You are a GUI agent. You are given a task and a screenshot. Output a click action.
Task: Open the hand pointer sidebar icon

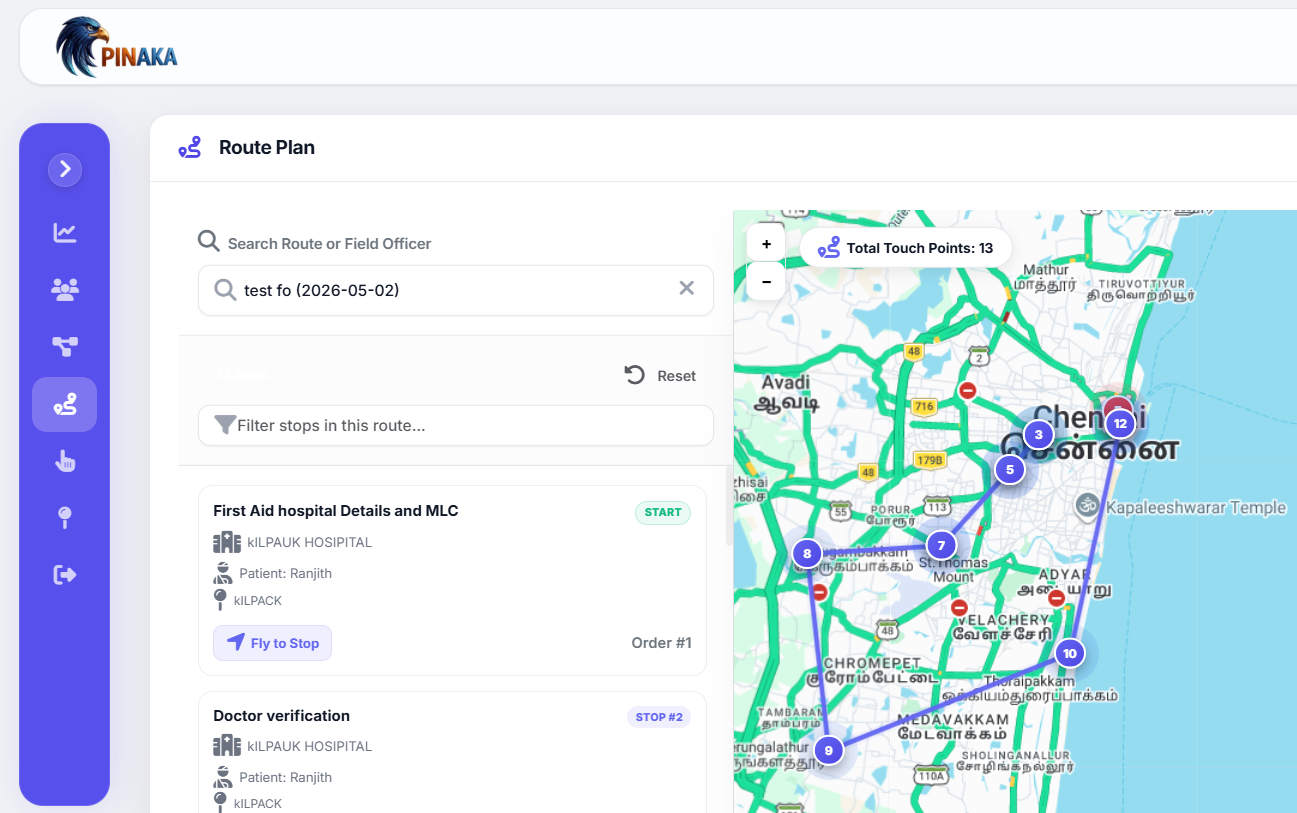(x=65, y=461)
